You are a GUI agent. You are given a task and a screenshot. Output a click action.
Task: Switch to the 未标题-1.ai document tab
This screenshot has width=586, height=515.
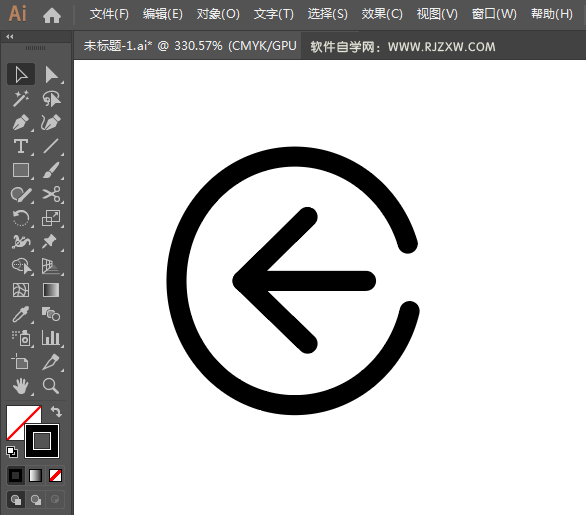tap(190, 46)
